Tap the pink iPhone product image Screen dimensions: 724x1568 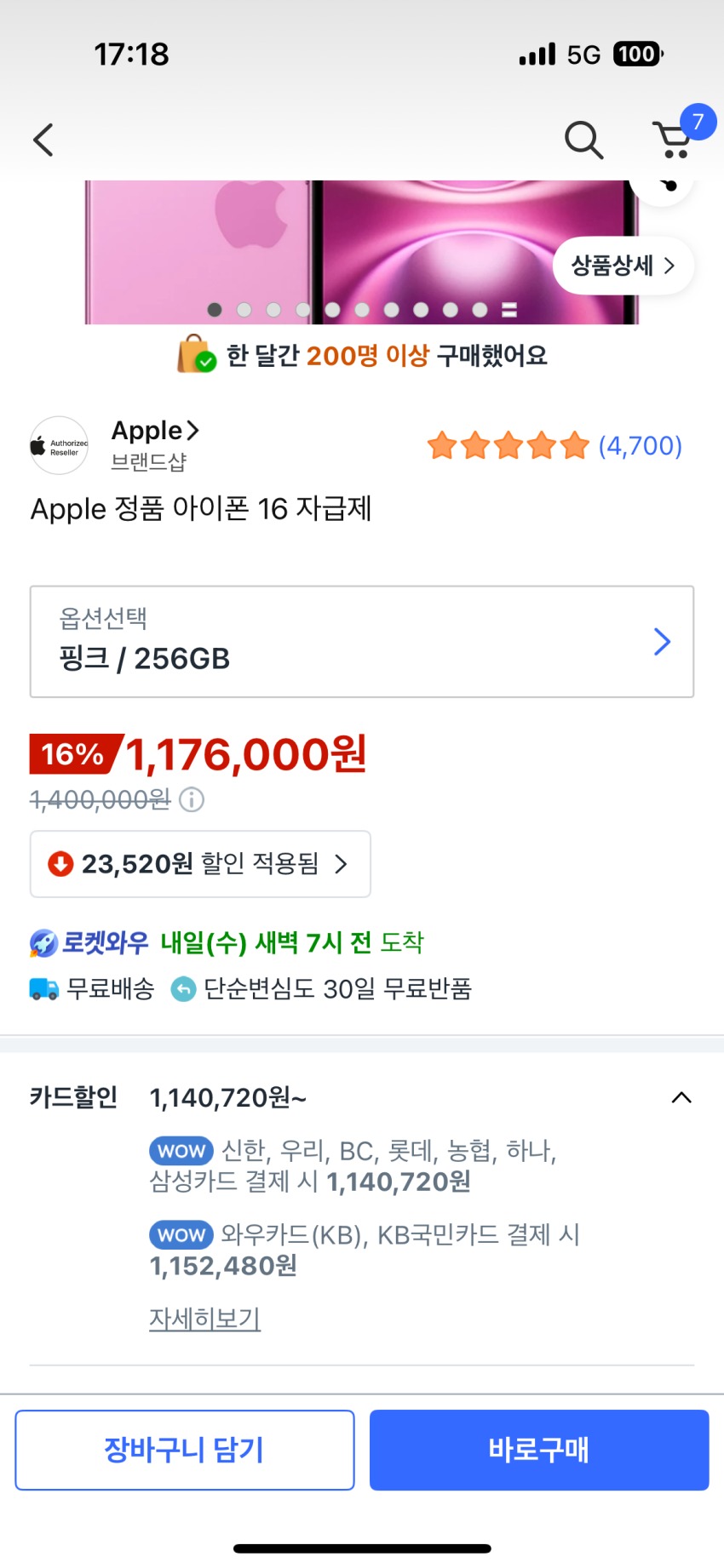coord(362,252)
